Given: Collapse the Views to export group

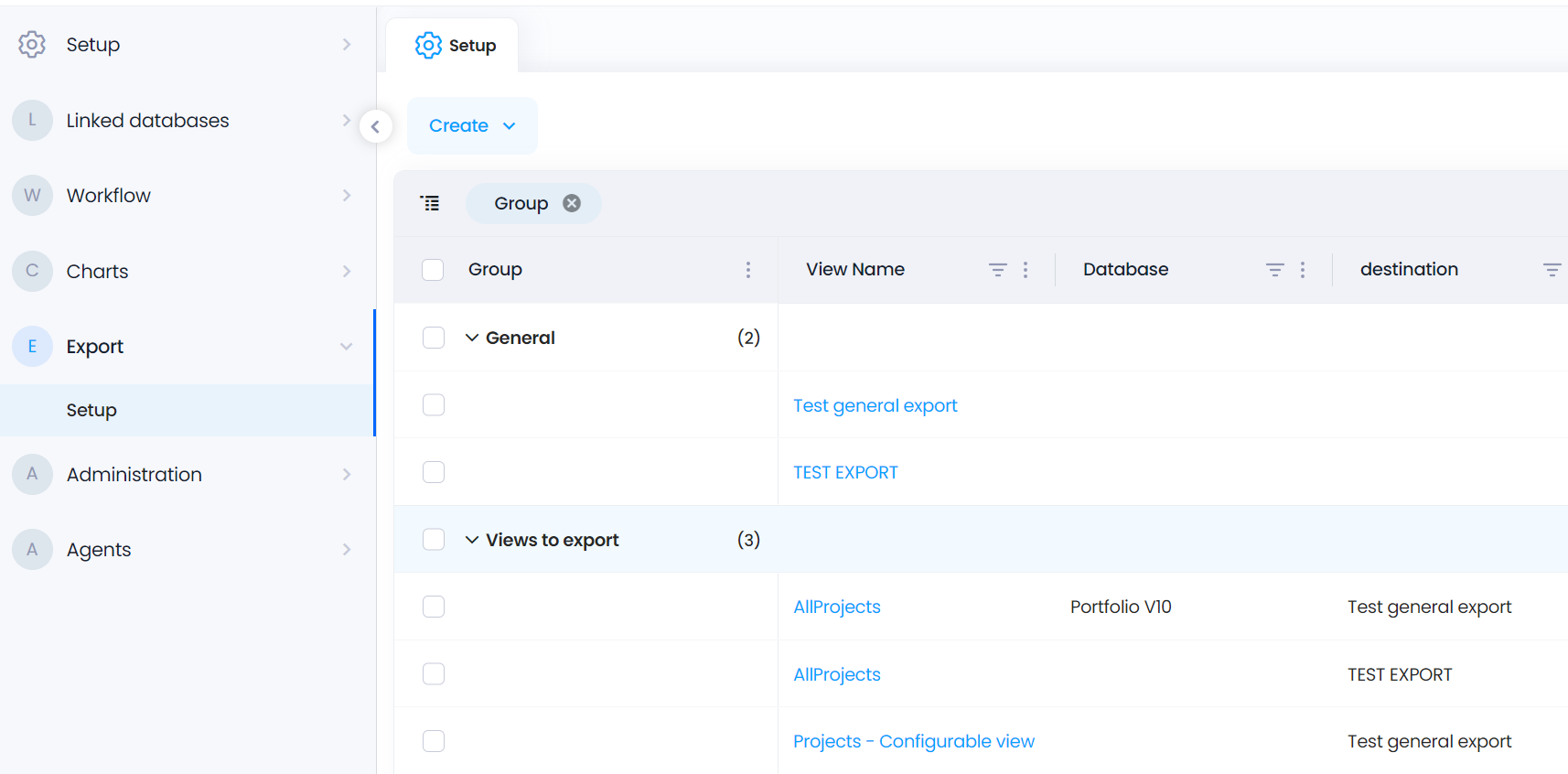Looking at the screenshot, I should 472,540.
